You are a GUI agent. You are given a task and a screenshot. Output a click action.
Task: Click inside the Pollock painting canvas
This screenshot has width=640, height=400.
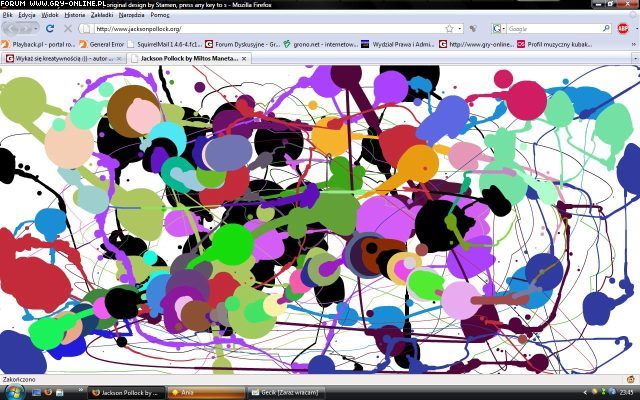tap(320, 220)
